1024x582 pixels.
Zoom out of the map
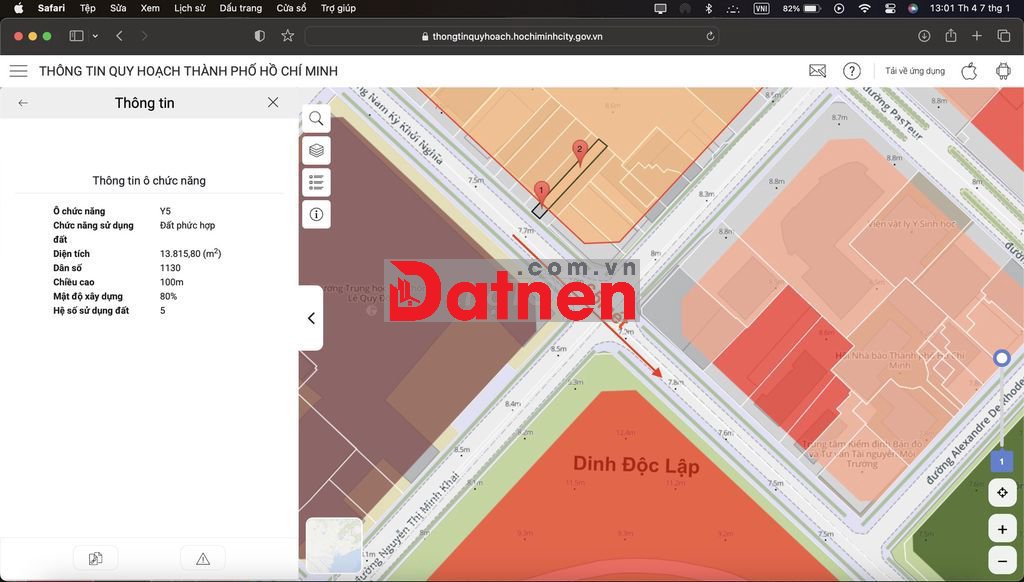tap(1001, 560)
